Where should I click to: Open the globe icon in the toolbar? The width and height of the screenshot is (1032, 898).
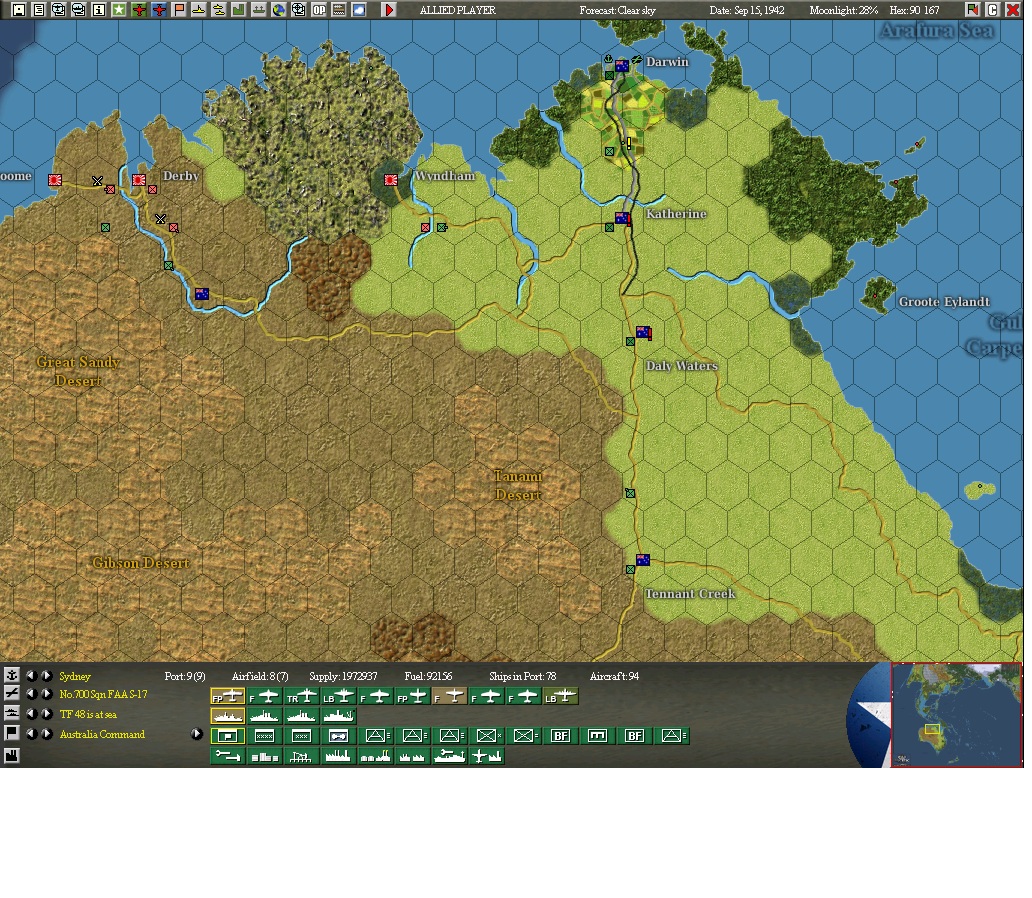click(x=278, y=10)
